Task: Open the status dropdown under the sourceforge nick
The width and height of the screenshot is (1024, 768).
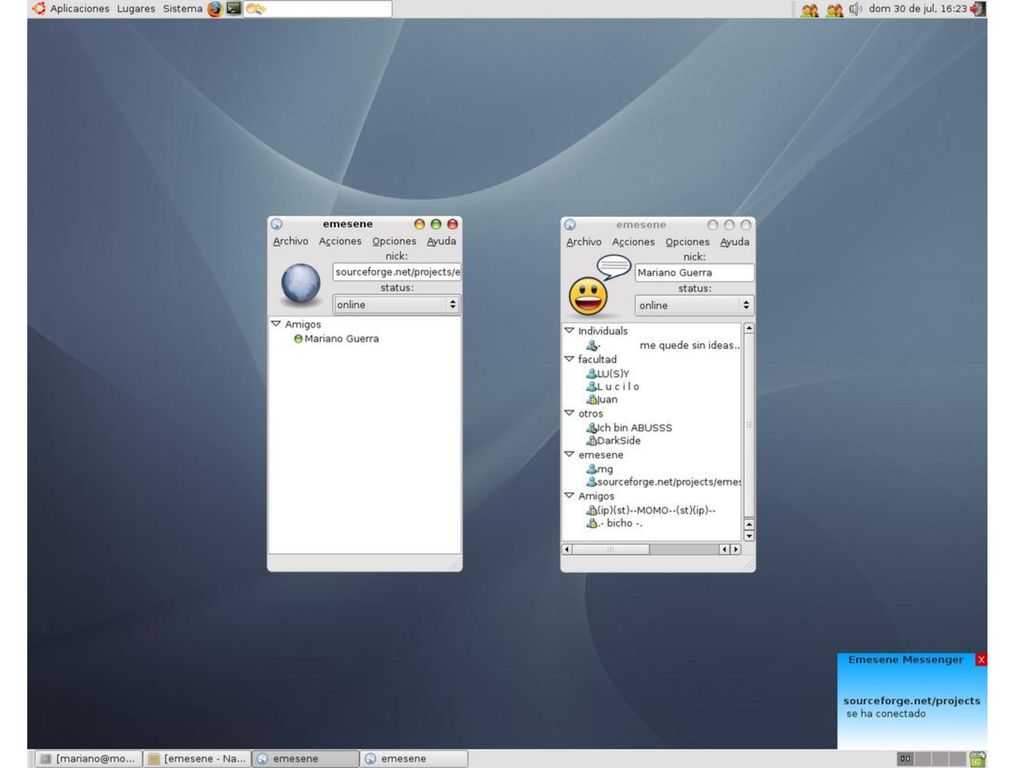Action: point(396,305)
